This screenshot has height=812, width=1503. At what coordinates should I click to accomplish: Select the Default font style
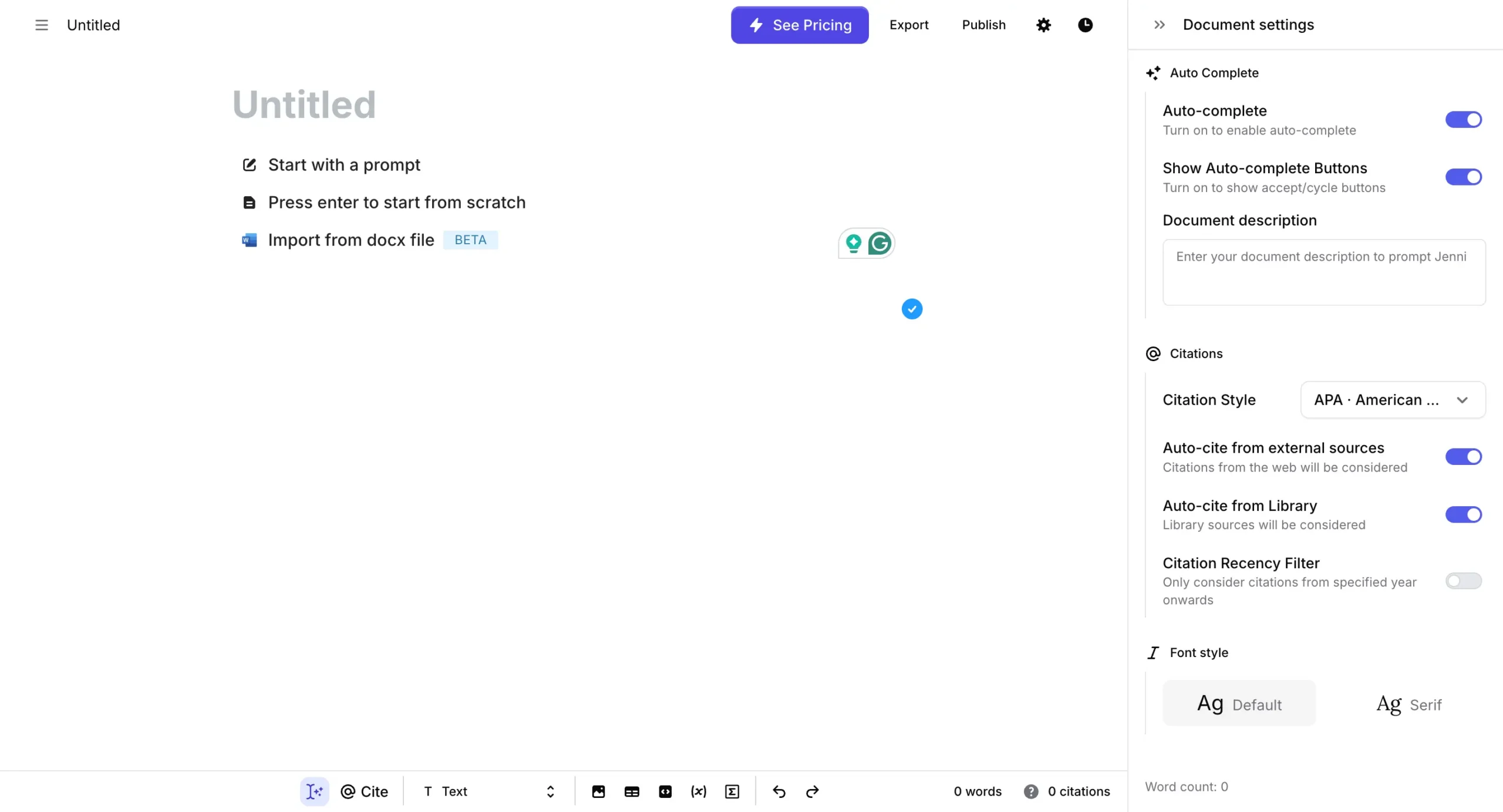pos(1239,703)
